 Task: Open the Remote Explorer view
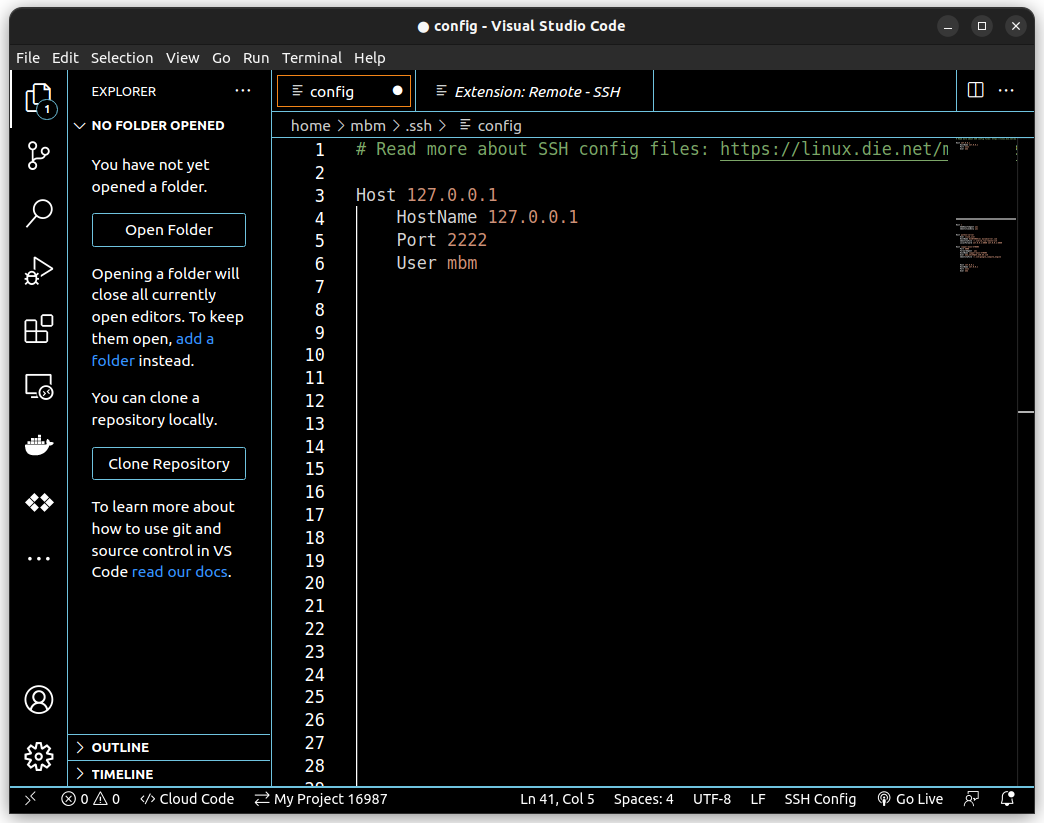38,387
